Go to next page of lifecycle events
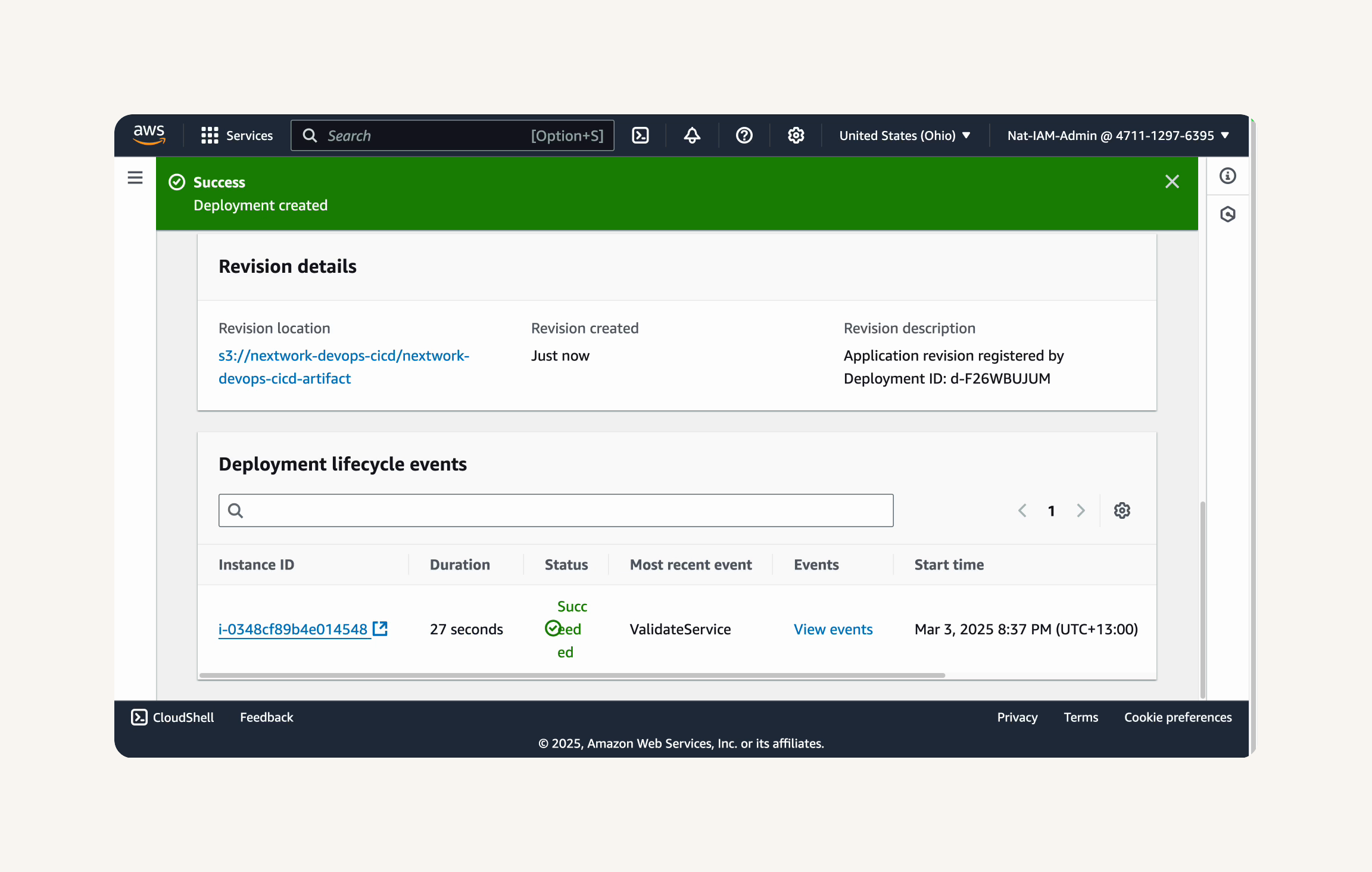The width and height of the screenshot is (1372, 872). pos(1081,510)
